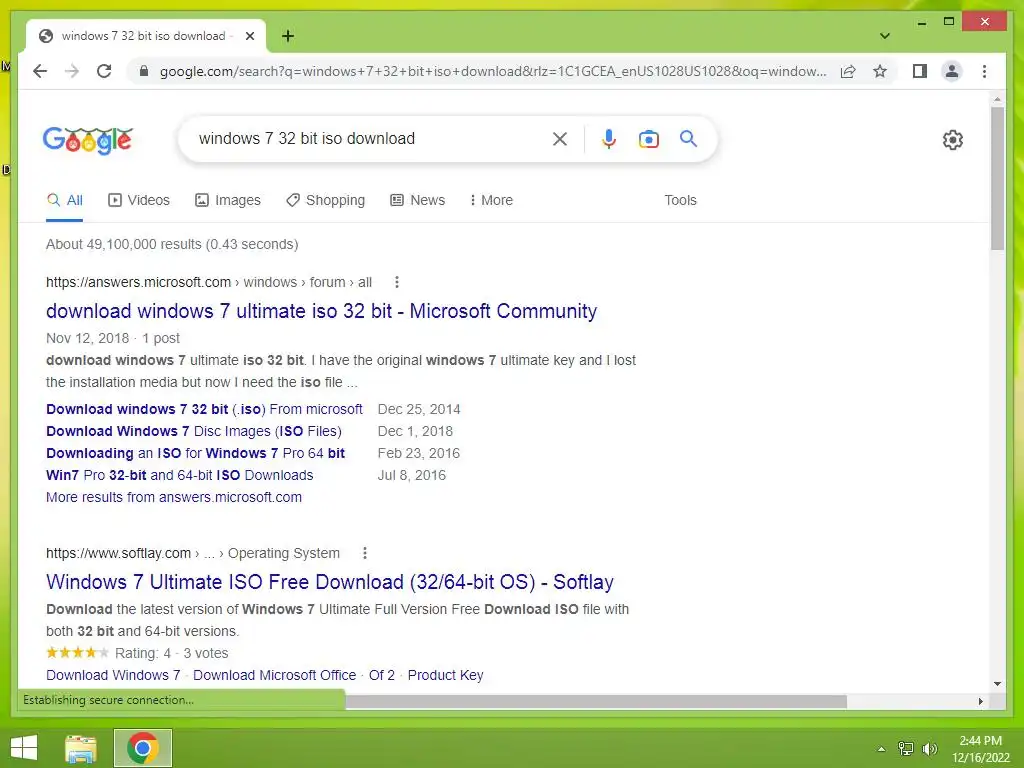This screenshot has height=768, width=1024.
Task: Open a new tab with plus button
Action: (x=287, y=36)
